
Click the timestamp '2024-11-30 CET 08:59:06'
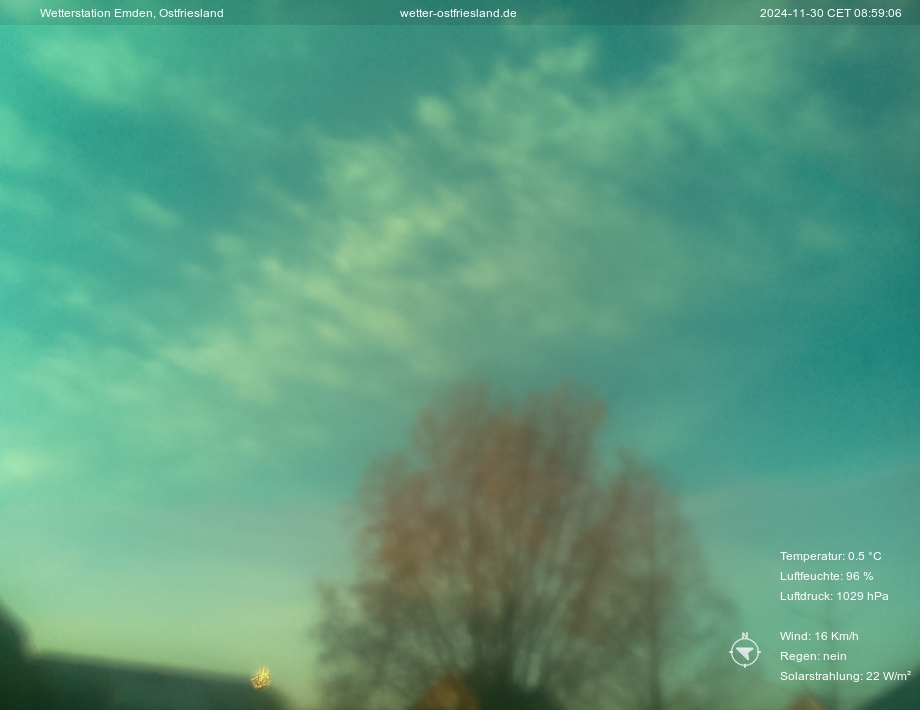tap(830, 13)
